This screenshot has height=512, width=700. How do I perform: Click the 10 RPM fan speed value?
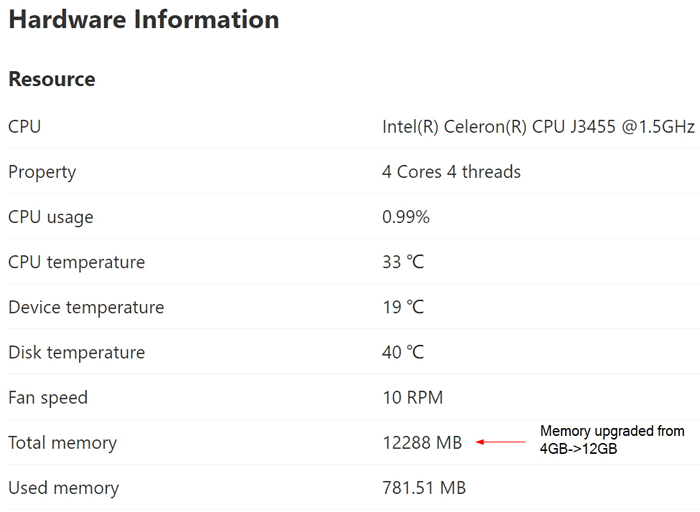pyautogui.click(x=413, y=397)
